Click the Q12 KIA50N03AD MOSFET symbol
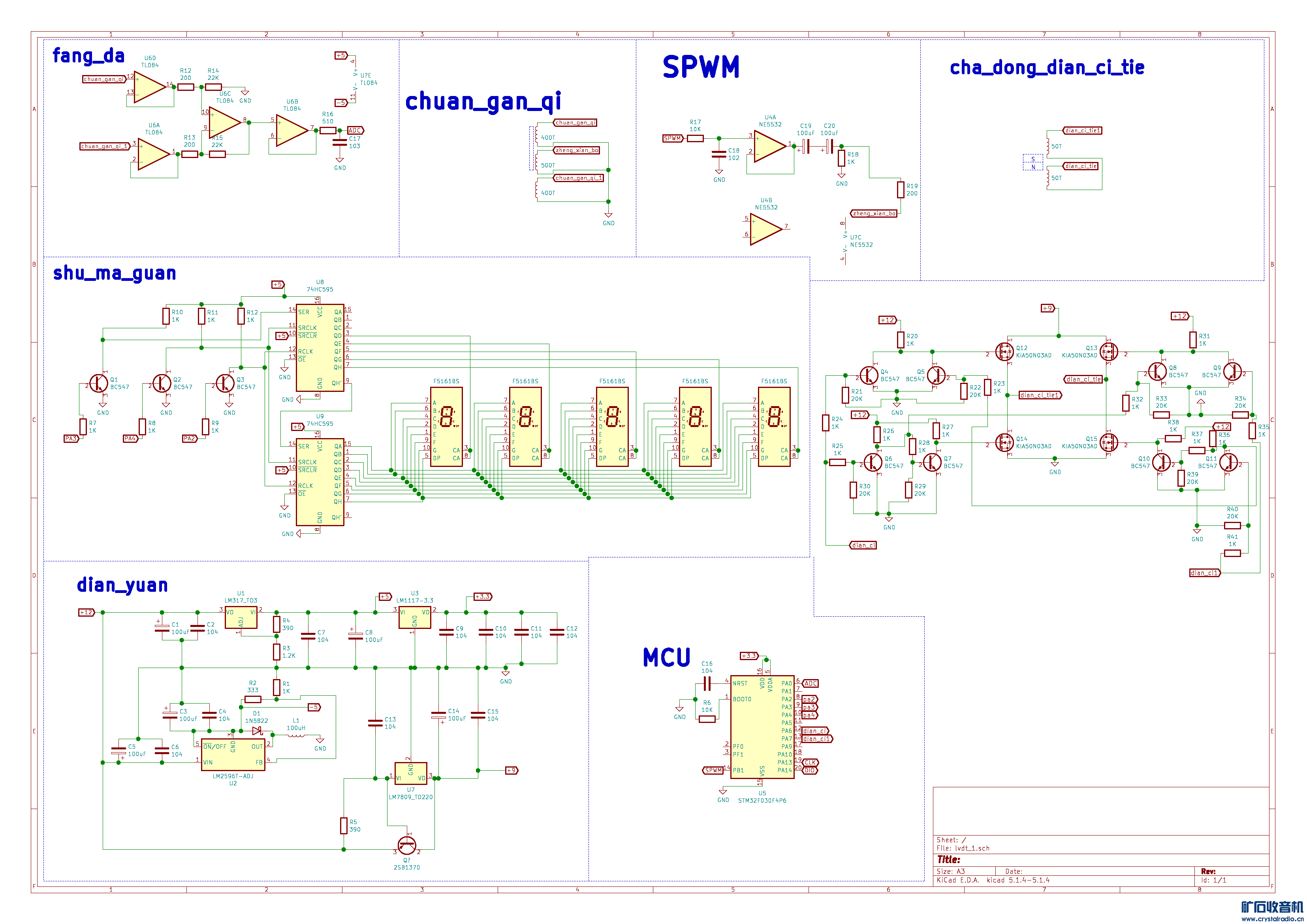 [1005, 352]
